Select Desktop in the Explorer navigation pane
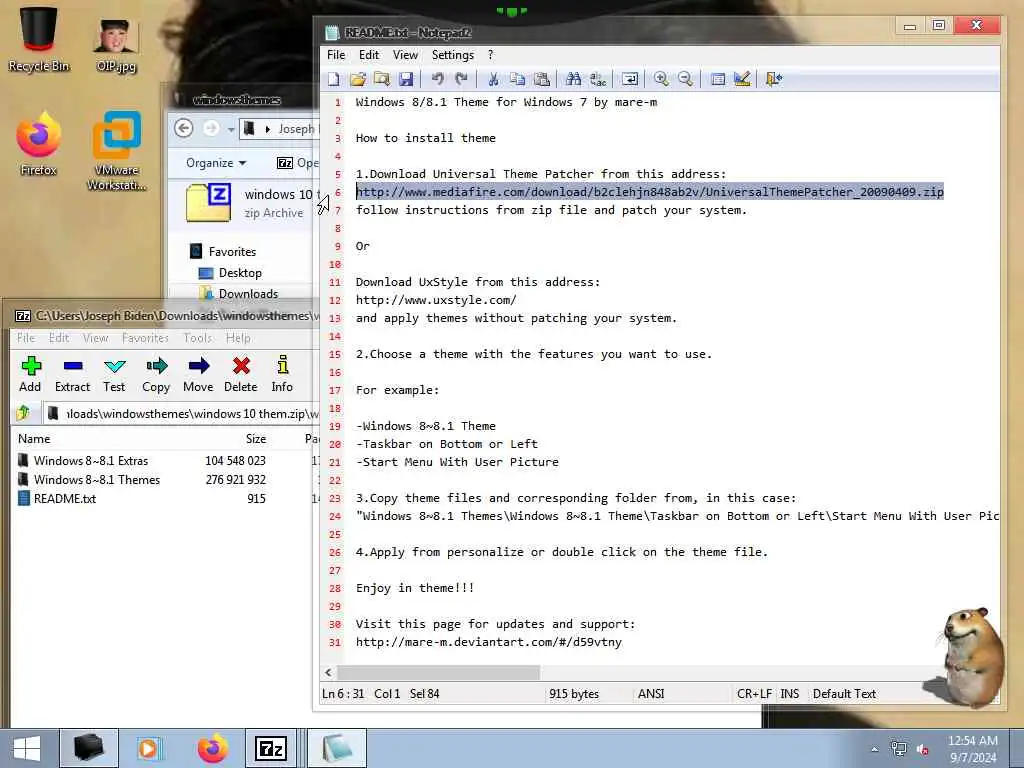This screenshot has width=1024, height=768. [240, 273]
